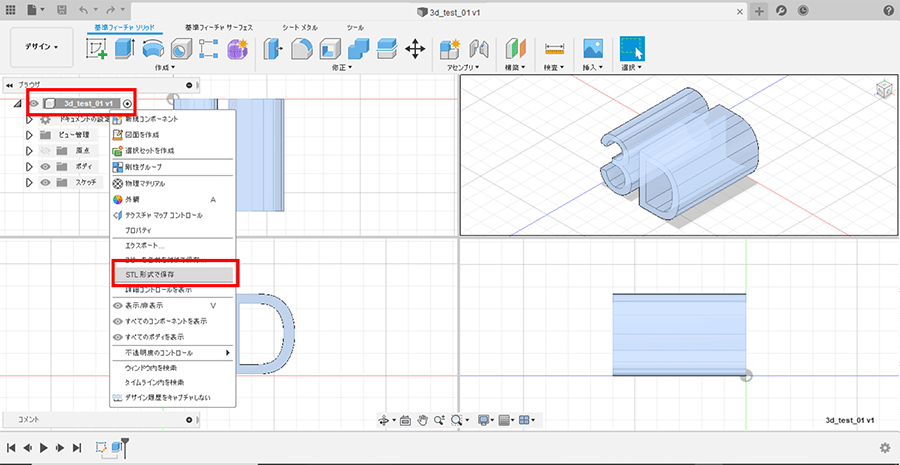
Task: Click the Save disk icon
Action: coord(63,10)
